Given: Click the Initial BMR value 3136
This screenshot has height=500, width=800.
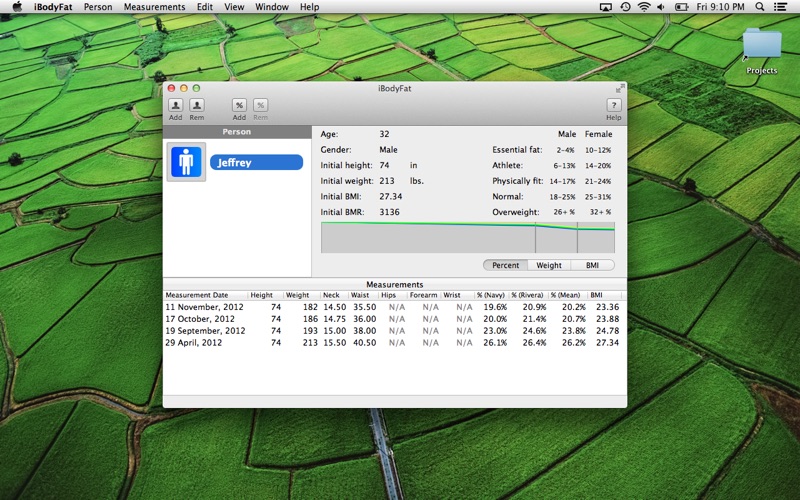Looking at the screenshot, I should [x=389, y=212].
